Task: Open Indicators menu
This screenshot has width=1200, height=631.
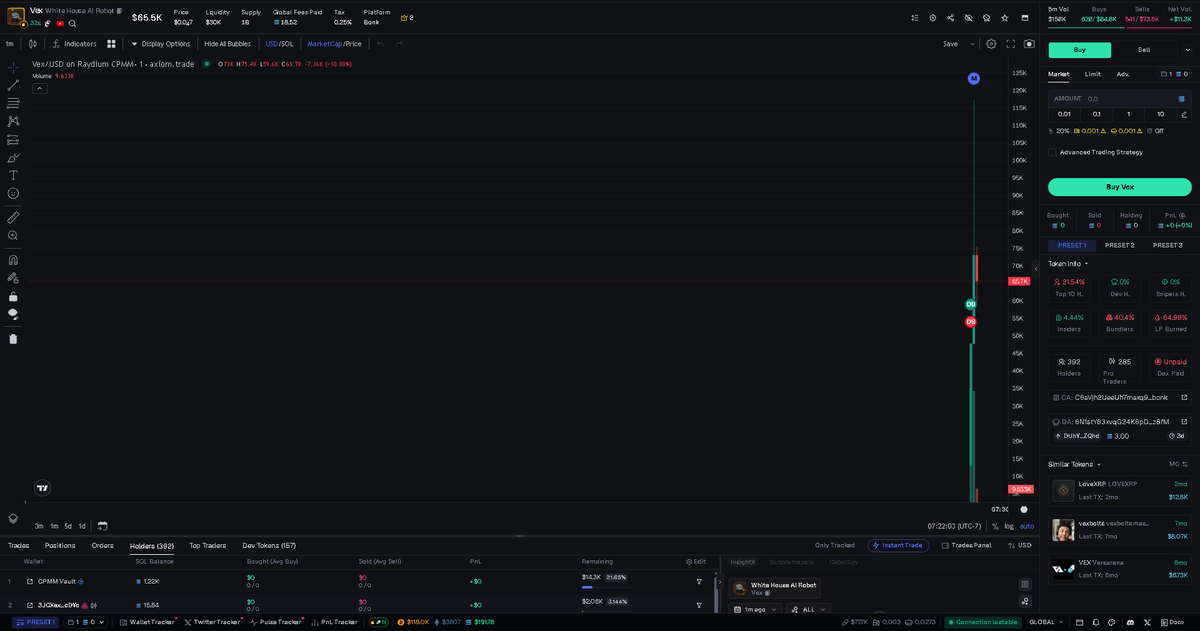Action: click(x=75, y=44)
